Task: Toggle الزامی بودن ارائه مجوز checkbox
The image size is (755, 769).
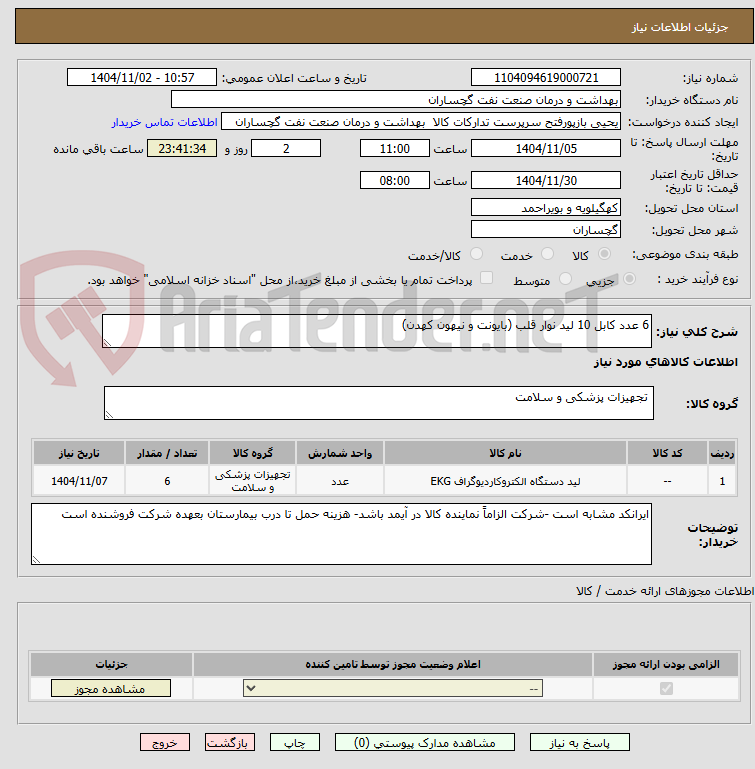Action: click(666, 689)
